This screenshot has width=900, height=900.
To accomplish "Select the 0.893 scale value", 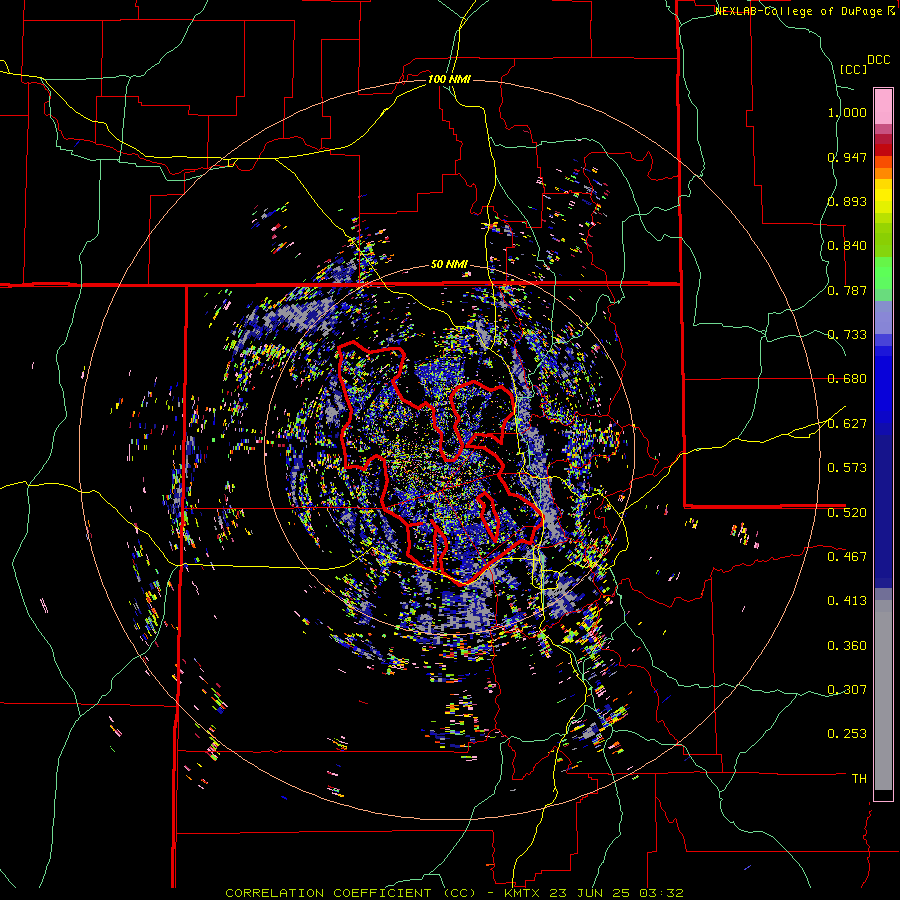I will click(x=847, y=201).
